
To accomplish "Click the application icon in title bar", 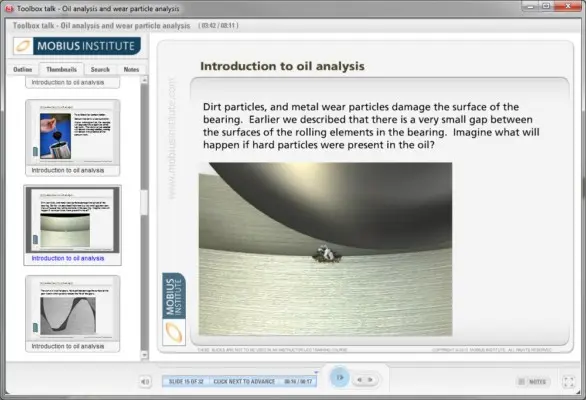I will coord(9,8).
